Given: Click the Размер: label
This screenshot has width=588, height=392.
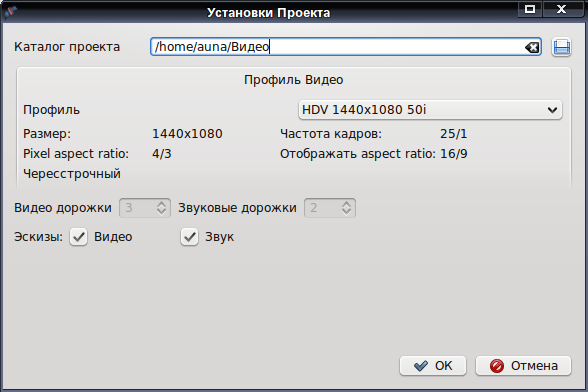Looking at the screenshot, I should 47,134.
